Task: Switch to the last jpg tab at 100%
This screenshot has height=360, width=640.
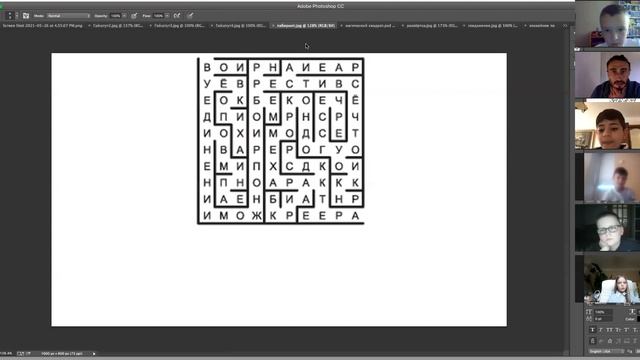Action: coord(493,25)
